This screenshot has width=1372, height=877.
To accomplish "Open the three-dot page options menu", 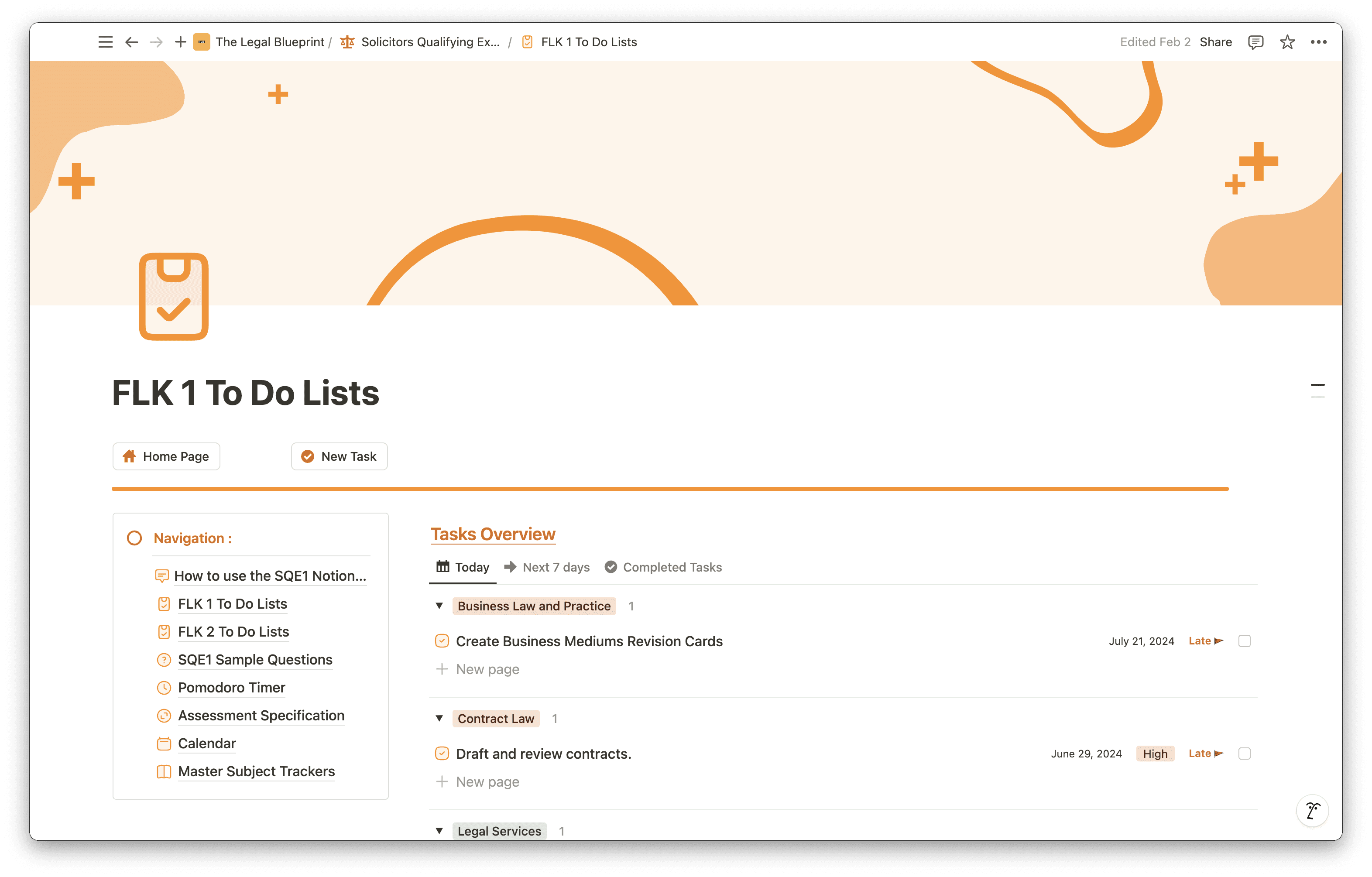I will pyautogui.click(x=1318, y=42).
